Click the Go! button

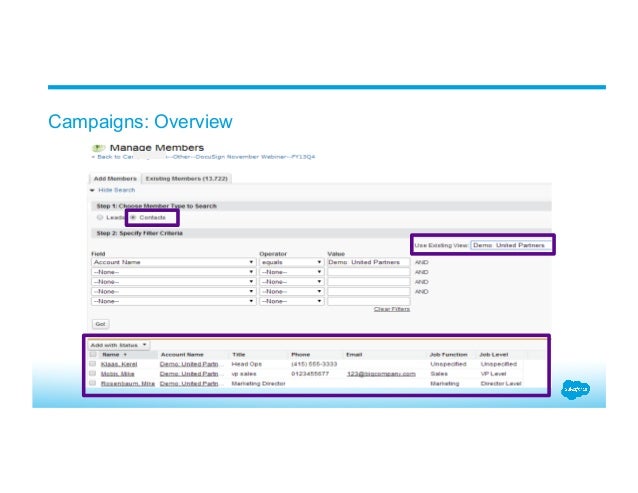[x=101, y=324]
